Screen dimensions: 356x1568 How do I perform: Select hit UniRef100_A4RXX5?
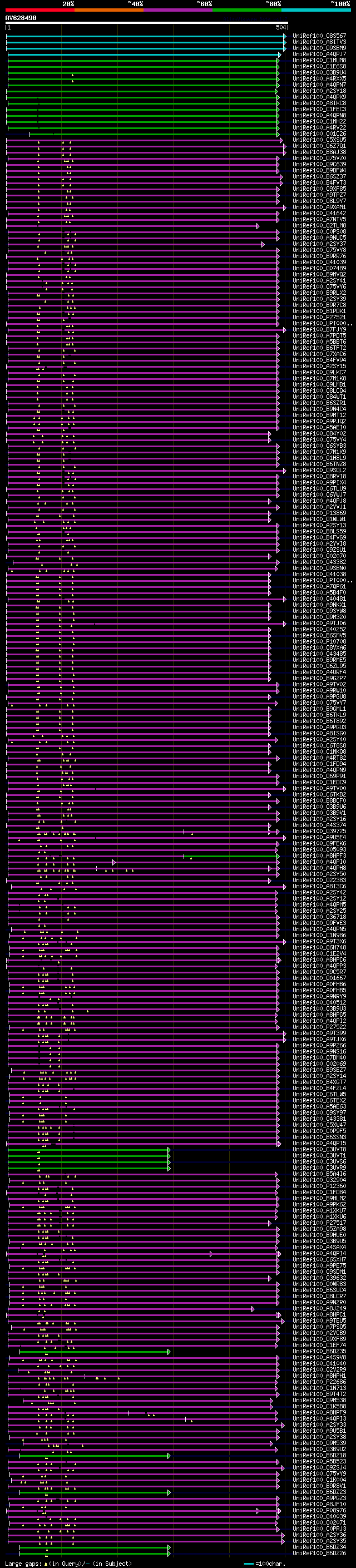319,78
